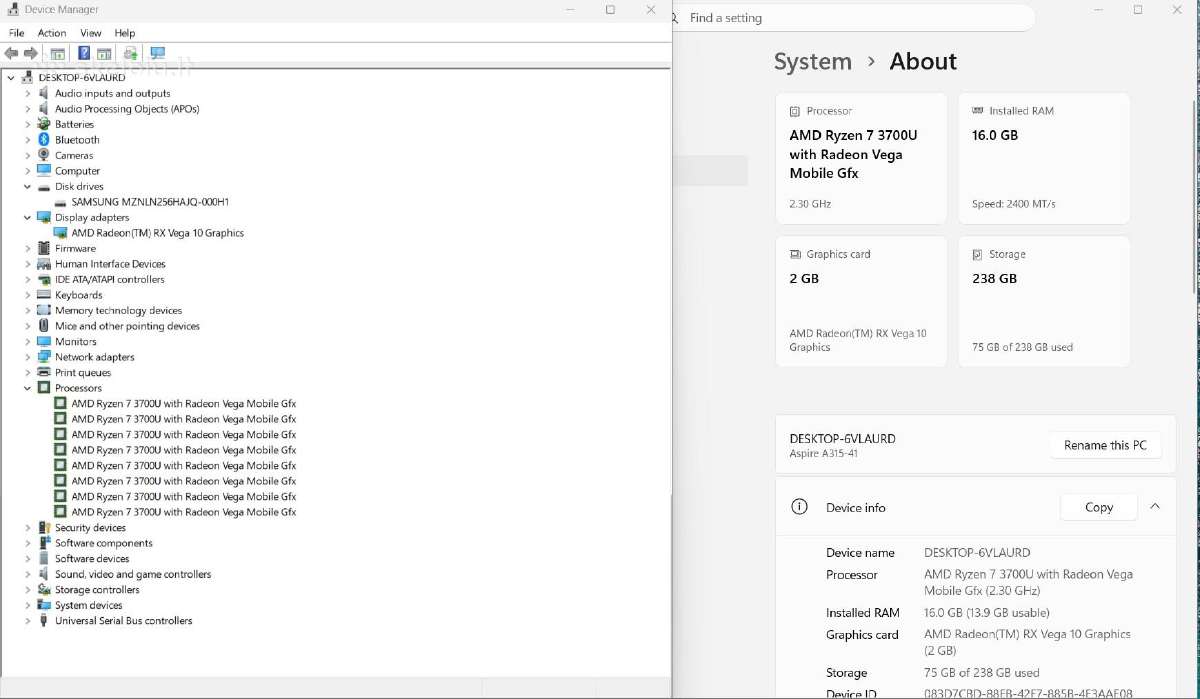The height and width of the screenshot is (699, 1200).
Task: Click the Memory technology devices icon
Action: (44, 310)
